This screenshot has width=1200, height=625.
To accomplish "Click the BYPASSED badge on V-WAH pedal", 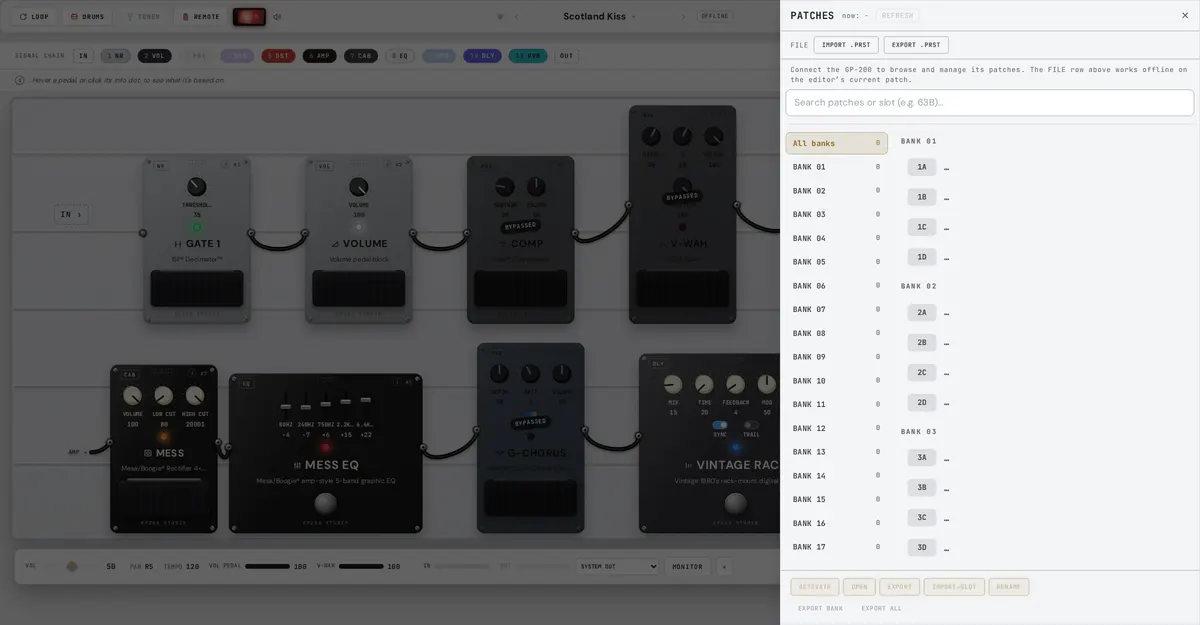I will coord(682,197).
